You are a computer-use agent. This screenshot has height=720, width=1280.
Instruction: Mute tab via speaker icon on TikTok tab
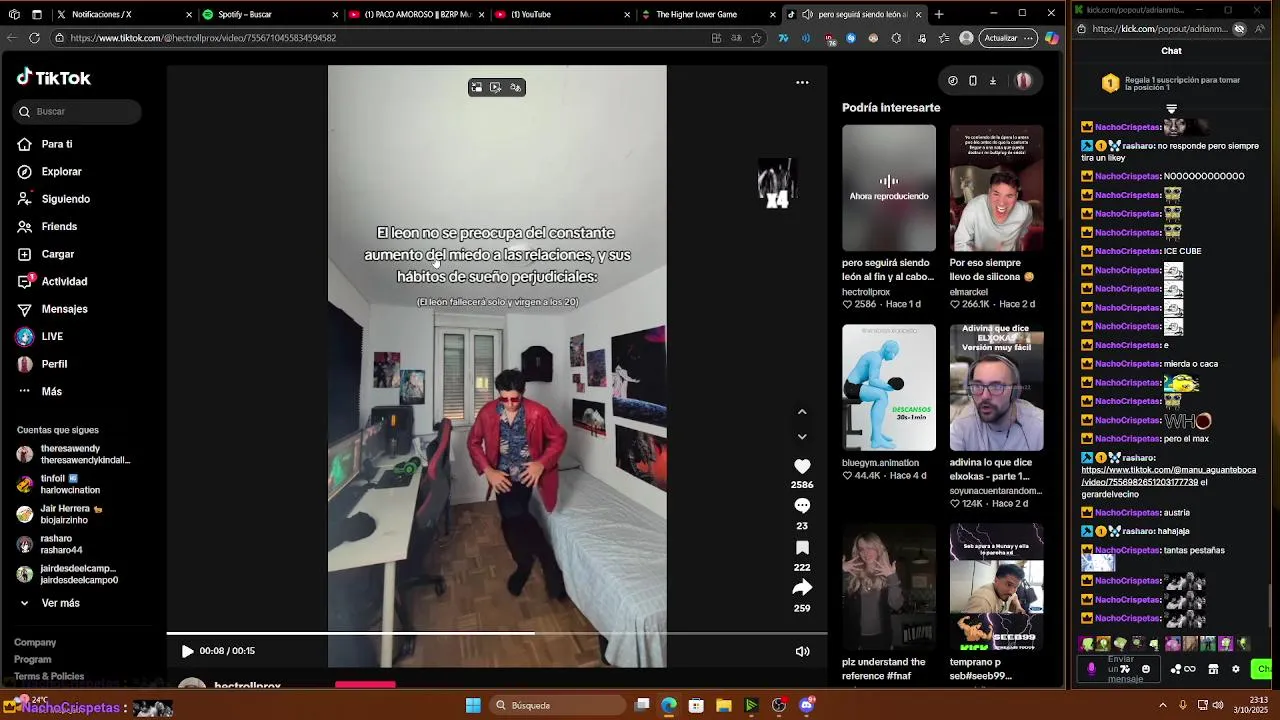click(807, 14)
